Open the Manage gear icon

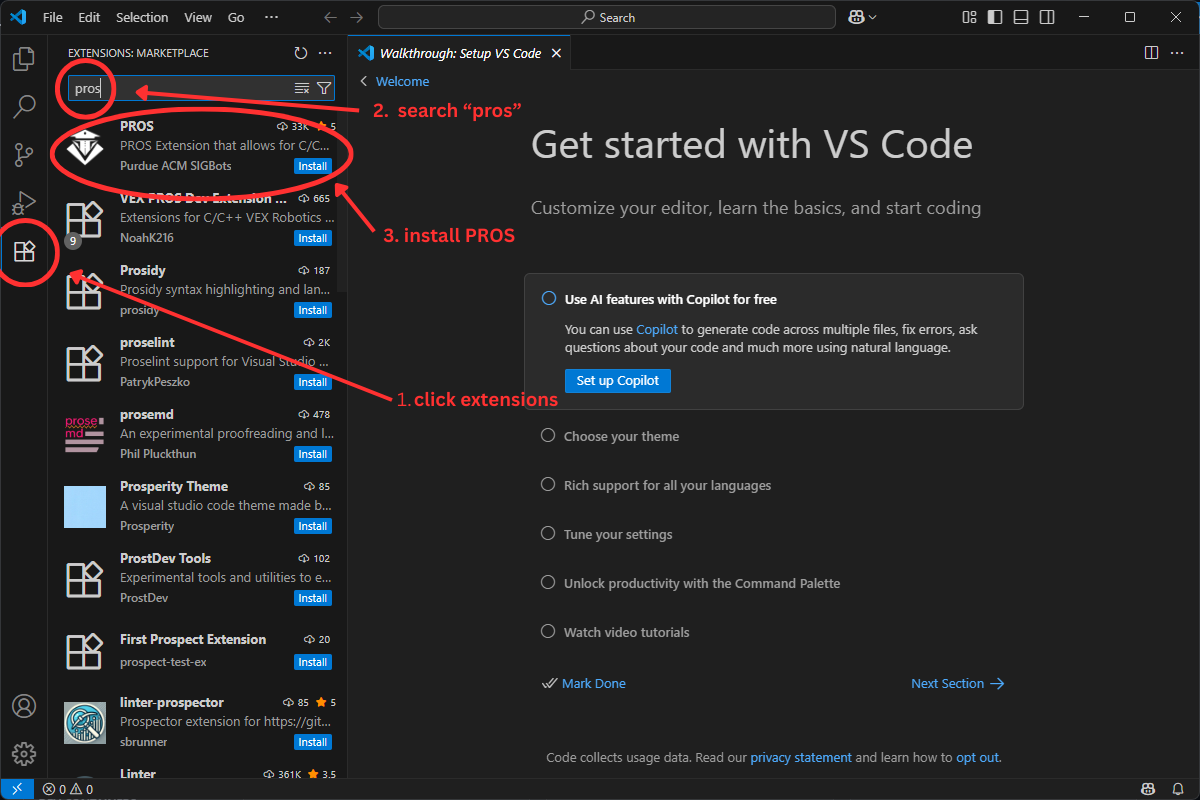[24, 753]
